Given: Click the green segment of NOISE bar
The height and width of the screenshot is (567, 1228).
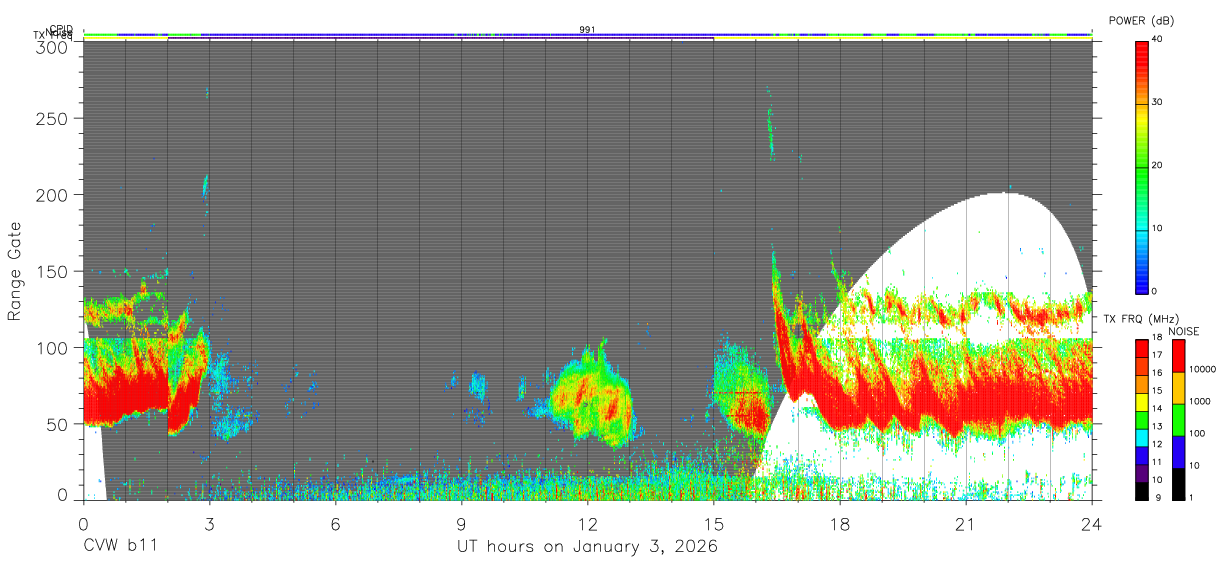Looking at the screenshot, I should (1177, 419).
